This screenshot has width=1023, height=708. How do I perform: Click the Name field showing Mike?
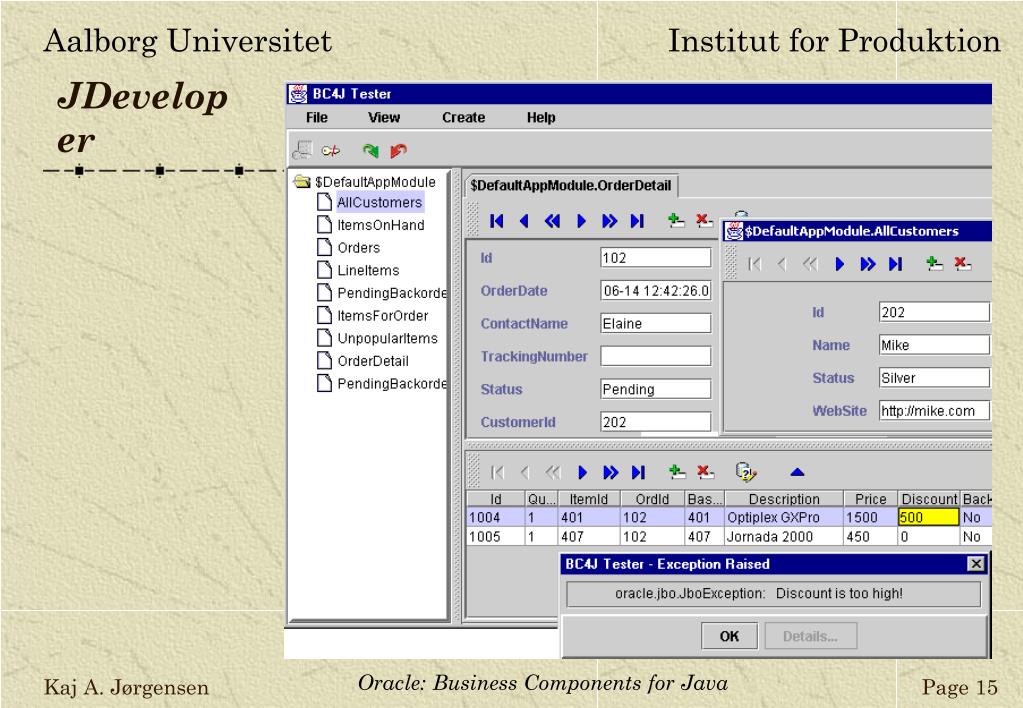point(934,345)
